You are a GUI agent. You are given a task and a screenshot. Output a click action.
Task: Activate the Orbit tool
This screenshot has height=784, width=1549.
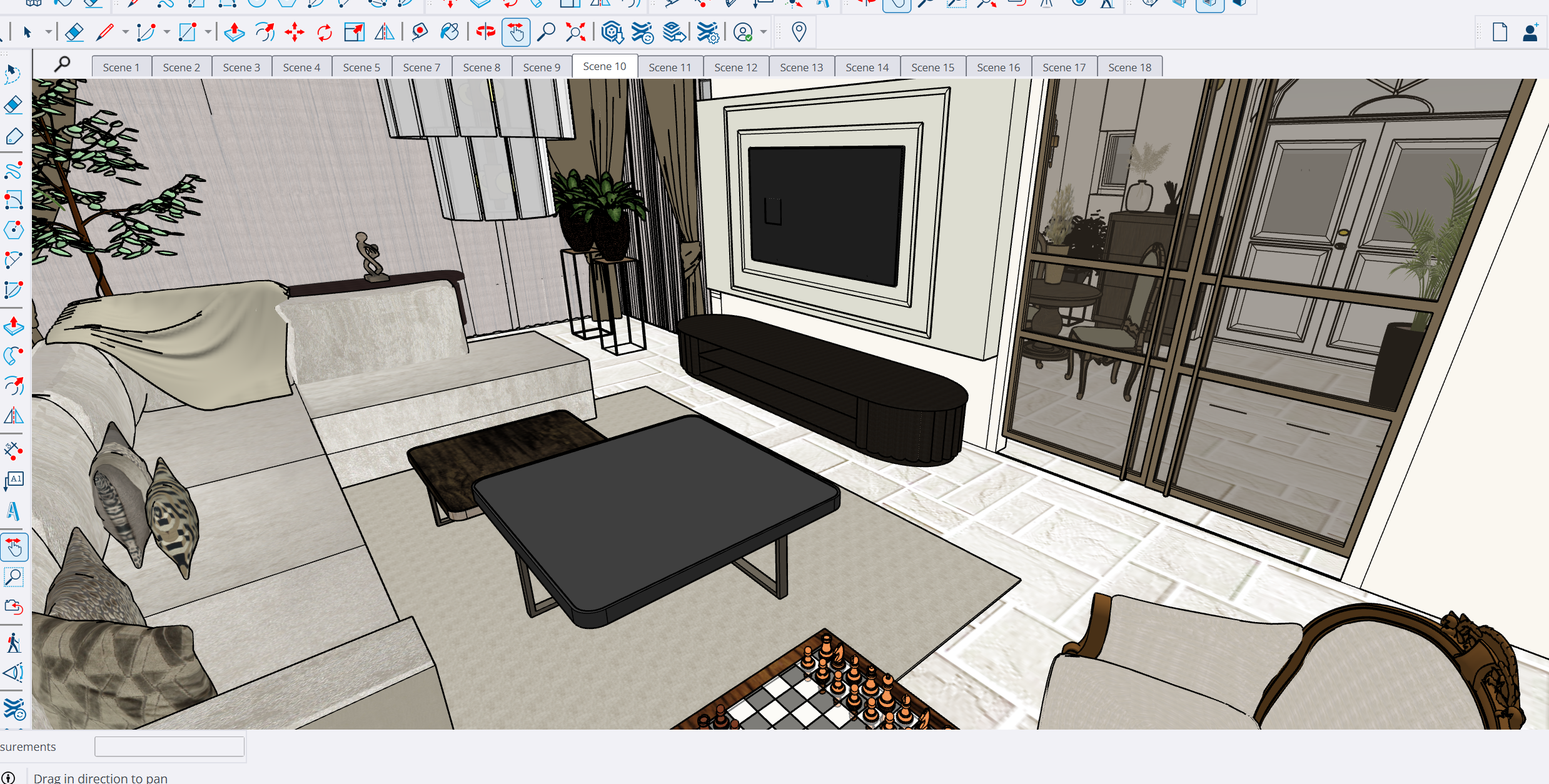click(x=485, y=32)
